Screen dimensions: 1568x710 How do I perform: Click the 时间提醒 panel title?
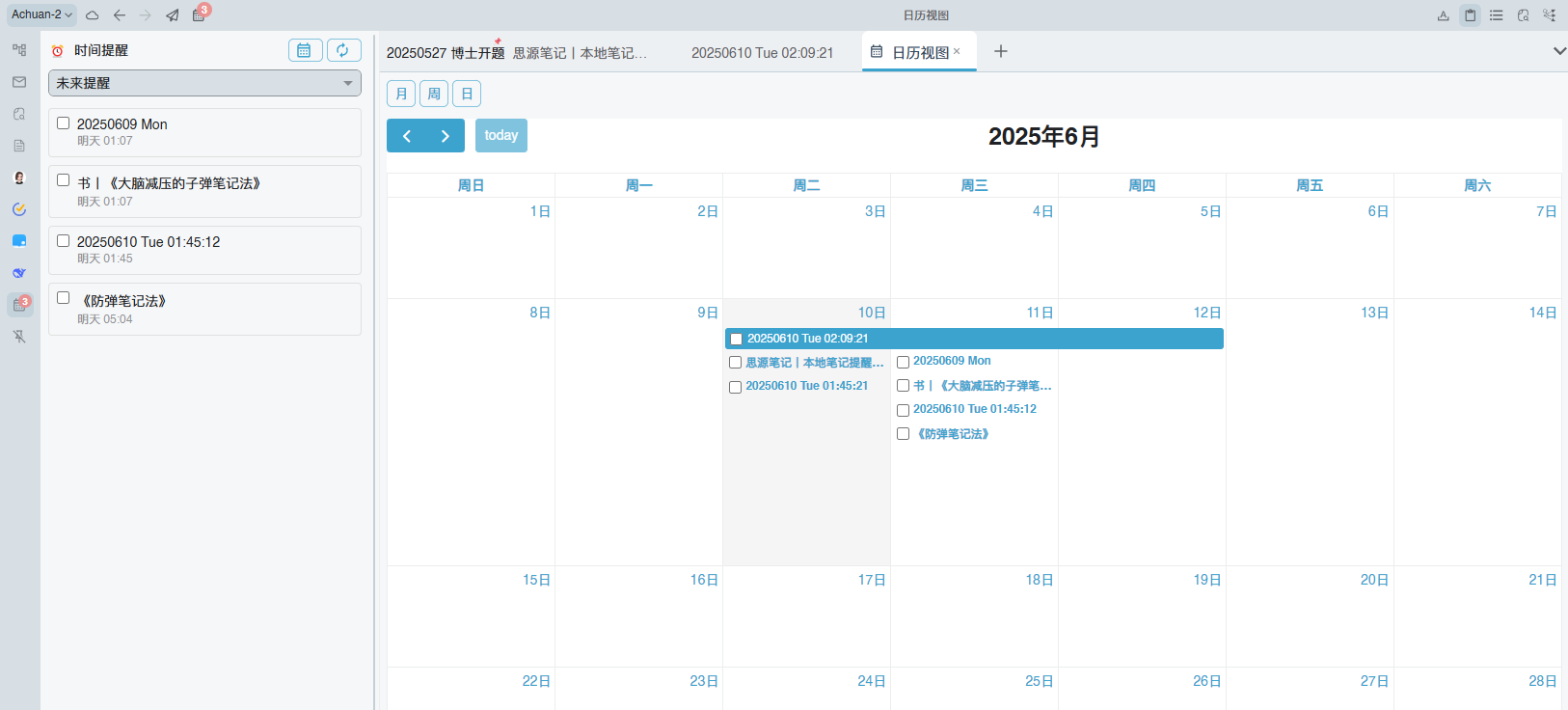(101, 50)
